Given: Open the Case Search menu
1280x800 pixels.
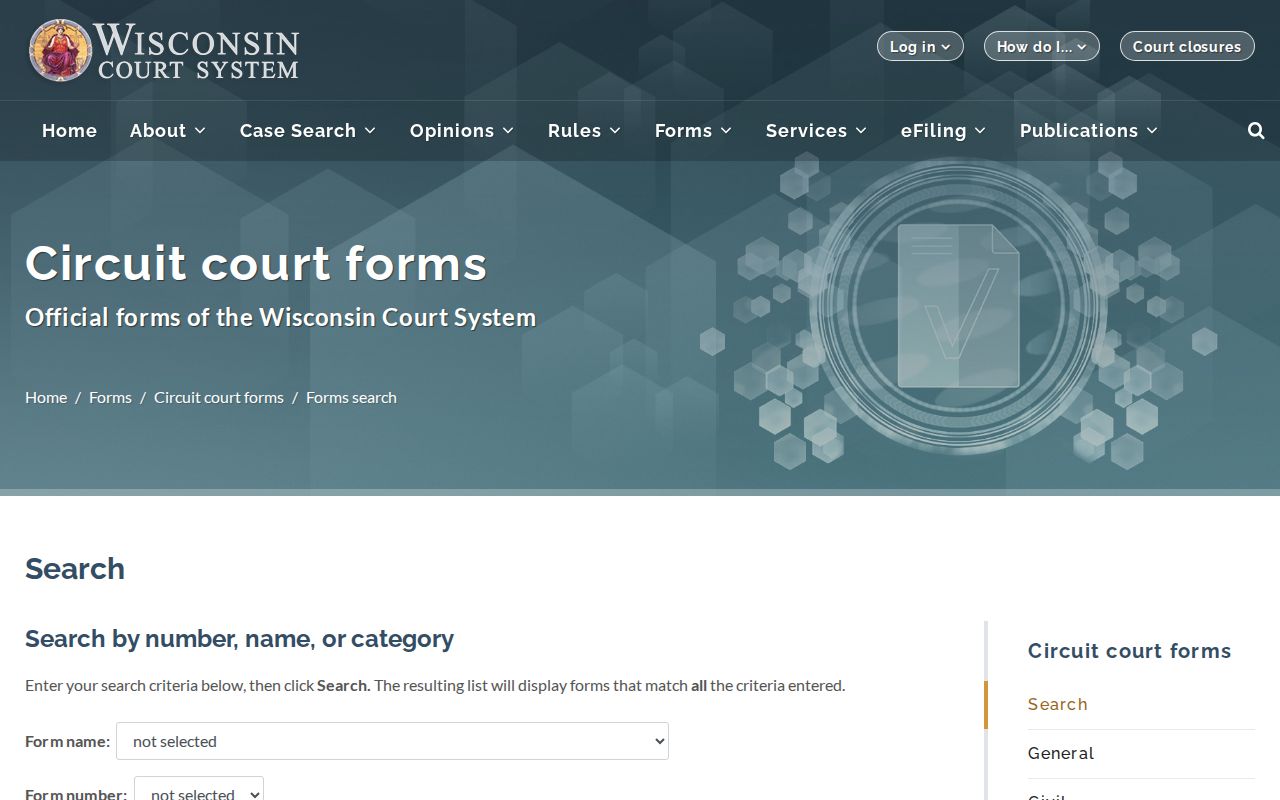Looking at the screenshot, I should (x=308, y=131).
